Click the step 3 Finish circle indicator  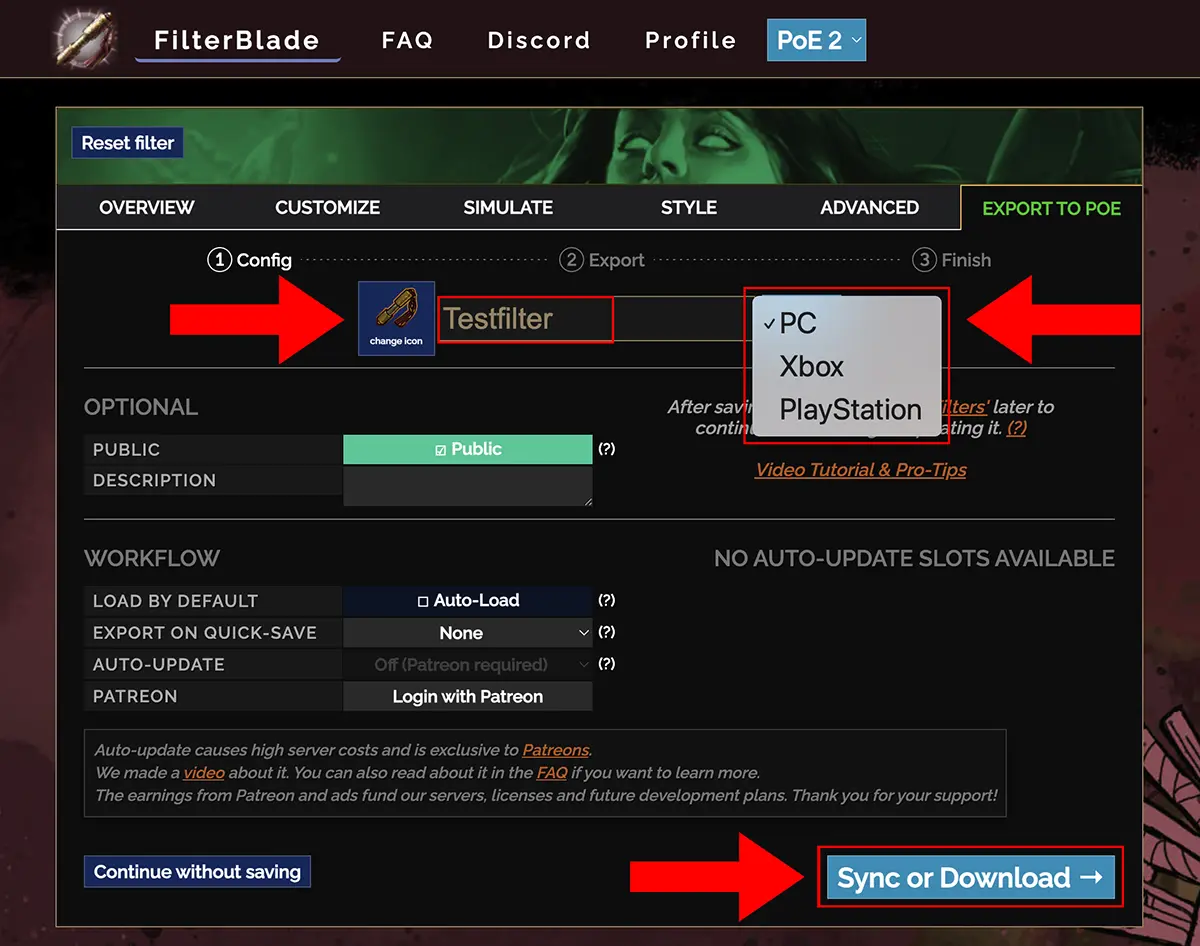coord(925,260)
